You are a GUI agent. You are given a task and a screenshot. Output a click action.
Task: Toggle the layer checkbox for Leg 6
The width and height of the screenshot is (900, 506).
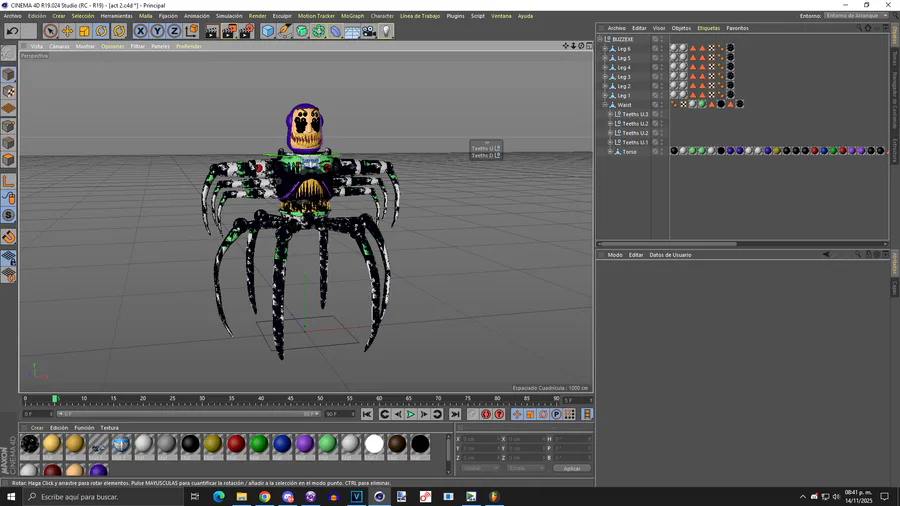[x=655, y=48]
